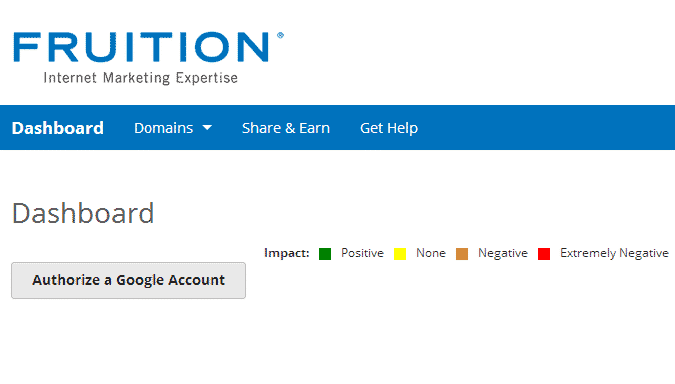Open the Share & Earn page
This screenshot has width=675, height=384.
[286, 128]
